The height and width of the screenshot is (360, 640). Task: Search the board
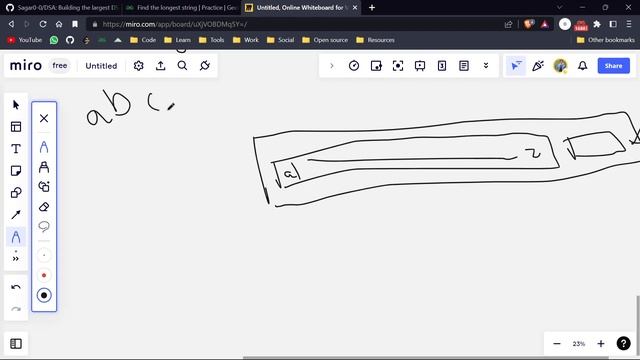(x=182, y=66)
